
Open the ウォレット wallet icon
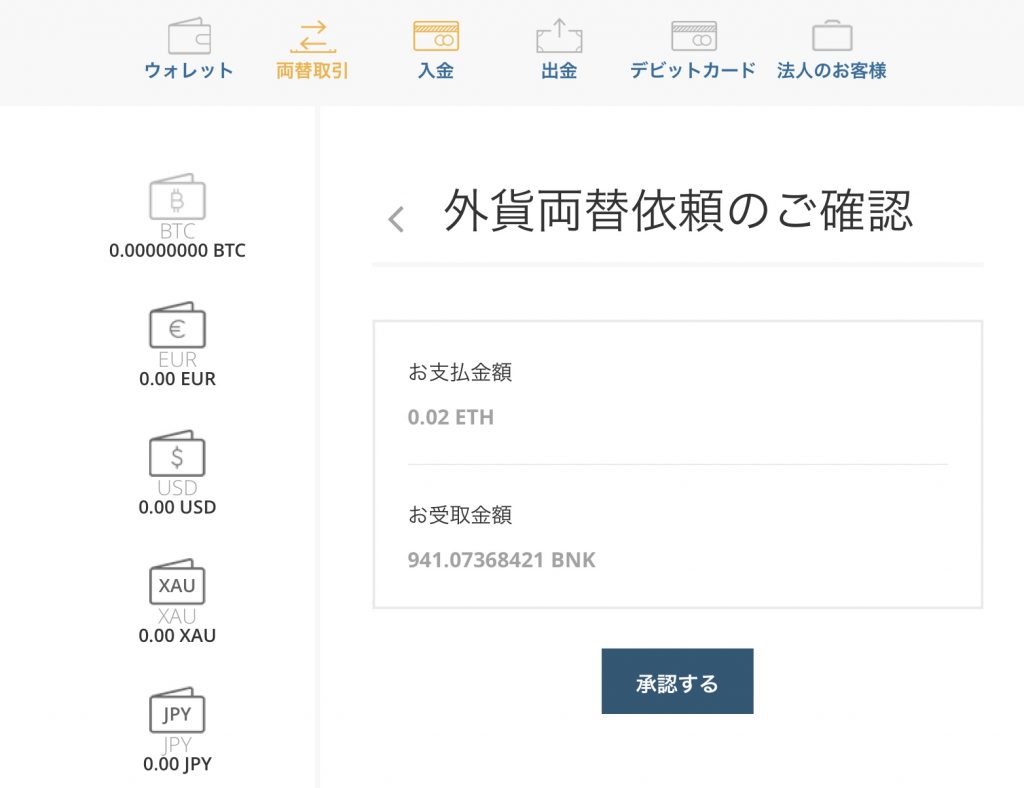[189, 36]
